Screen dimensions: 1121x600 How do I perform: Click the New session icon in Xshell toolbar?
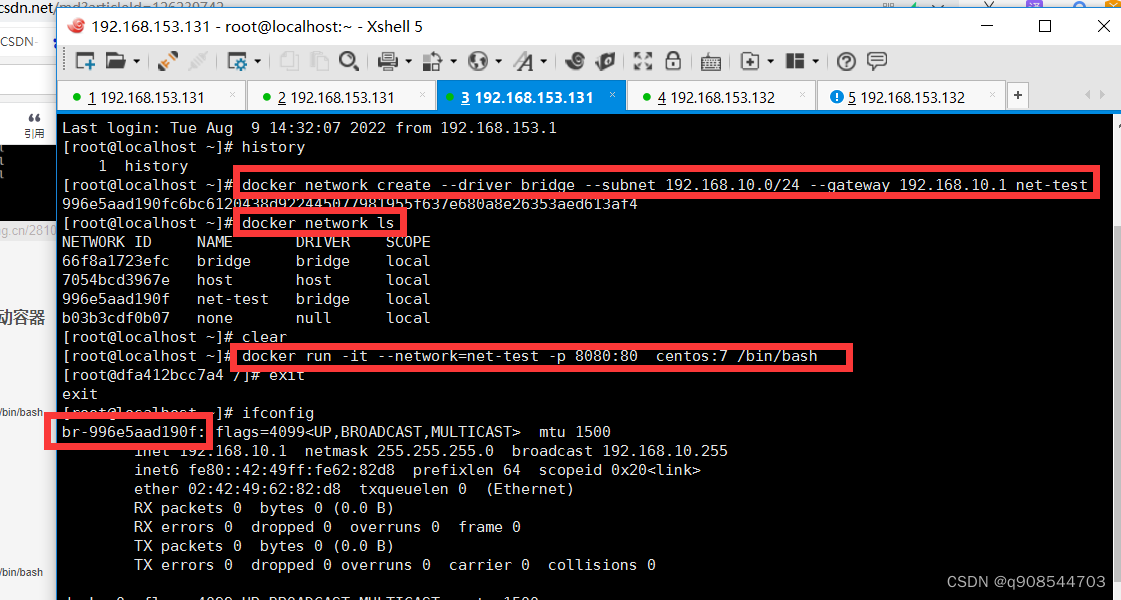(x=86, y=62)
